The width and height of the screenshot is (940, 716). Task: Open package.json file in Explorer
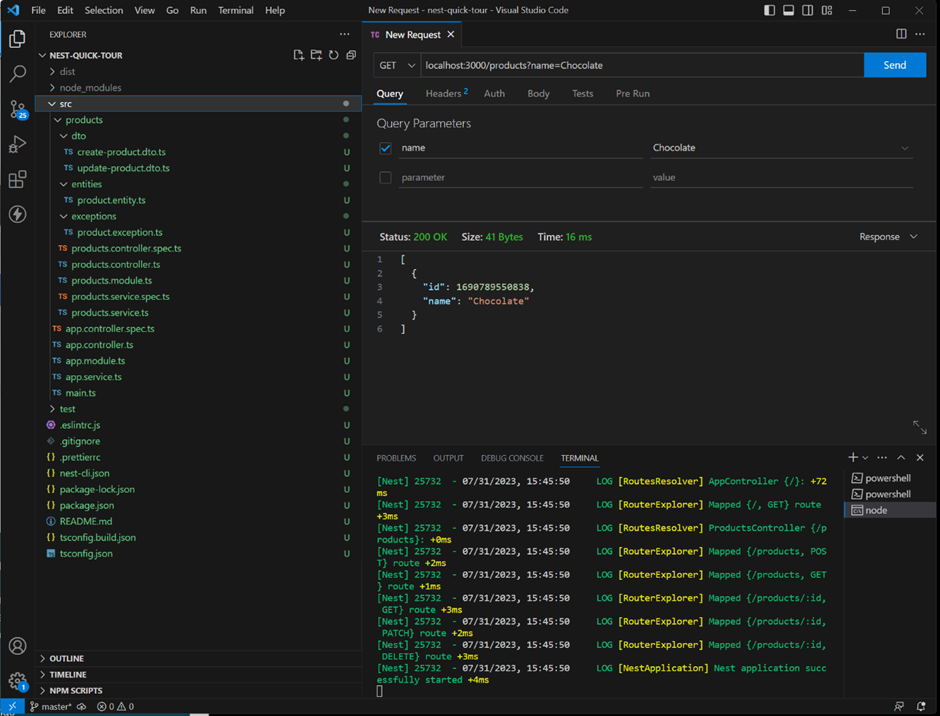click(x=87, y=505)
